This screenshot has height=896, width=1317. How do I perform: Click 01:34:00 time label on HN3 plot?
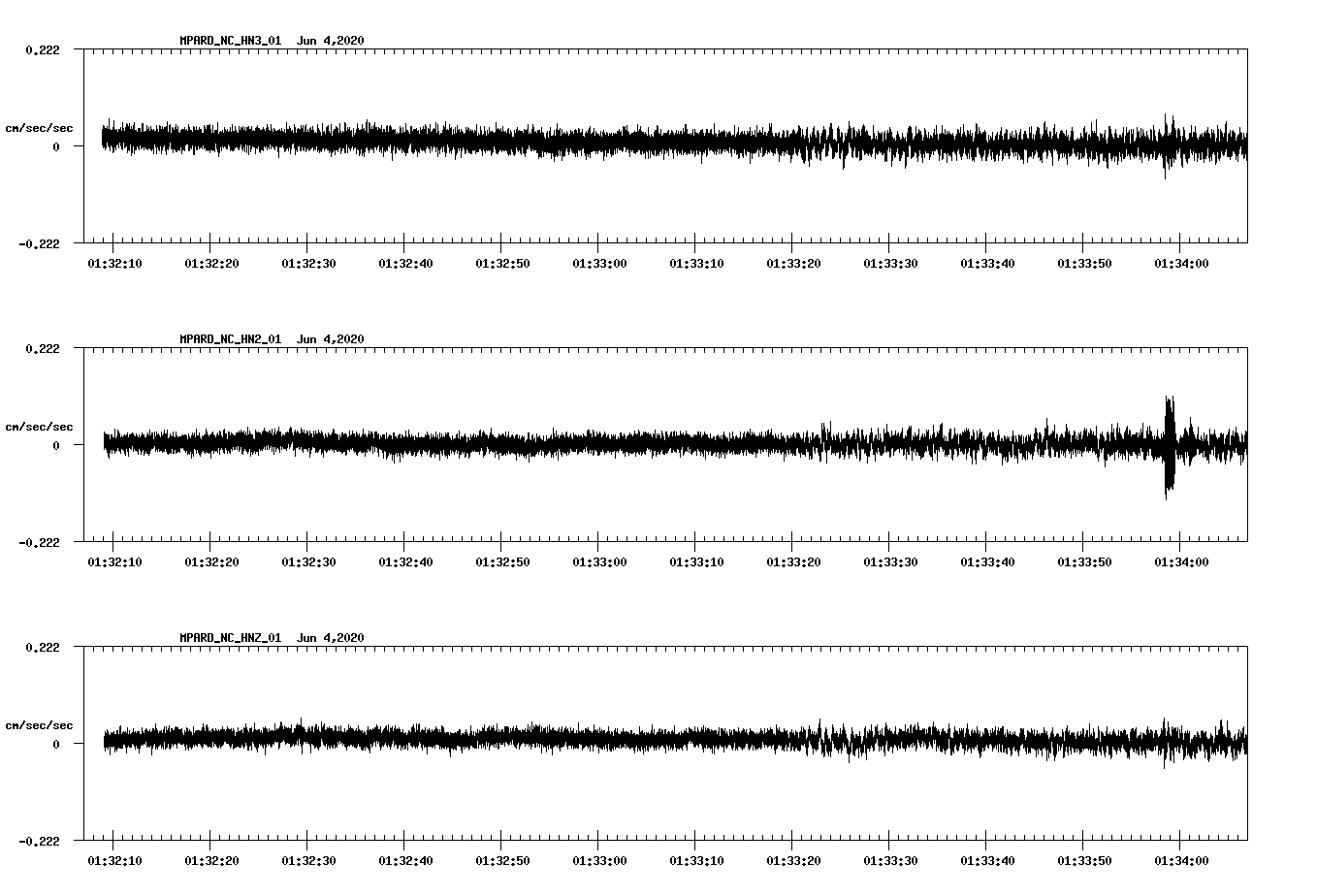point(1180,263)
